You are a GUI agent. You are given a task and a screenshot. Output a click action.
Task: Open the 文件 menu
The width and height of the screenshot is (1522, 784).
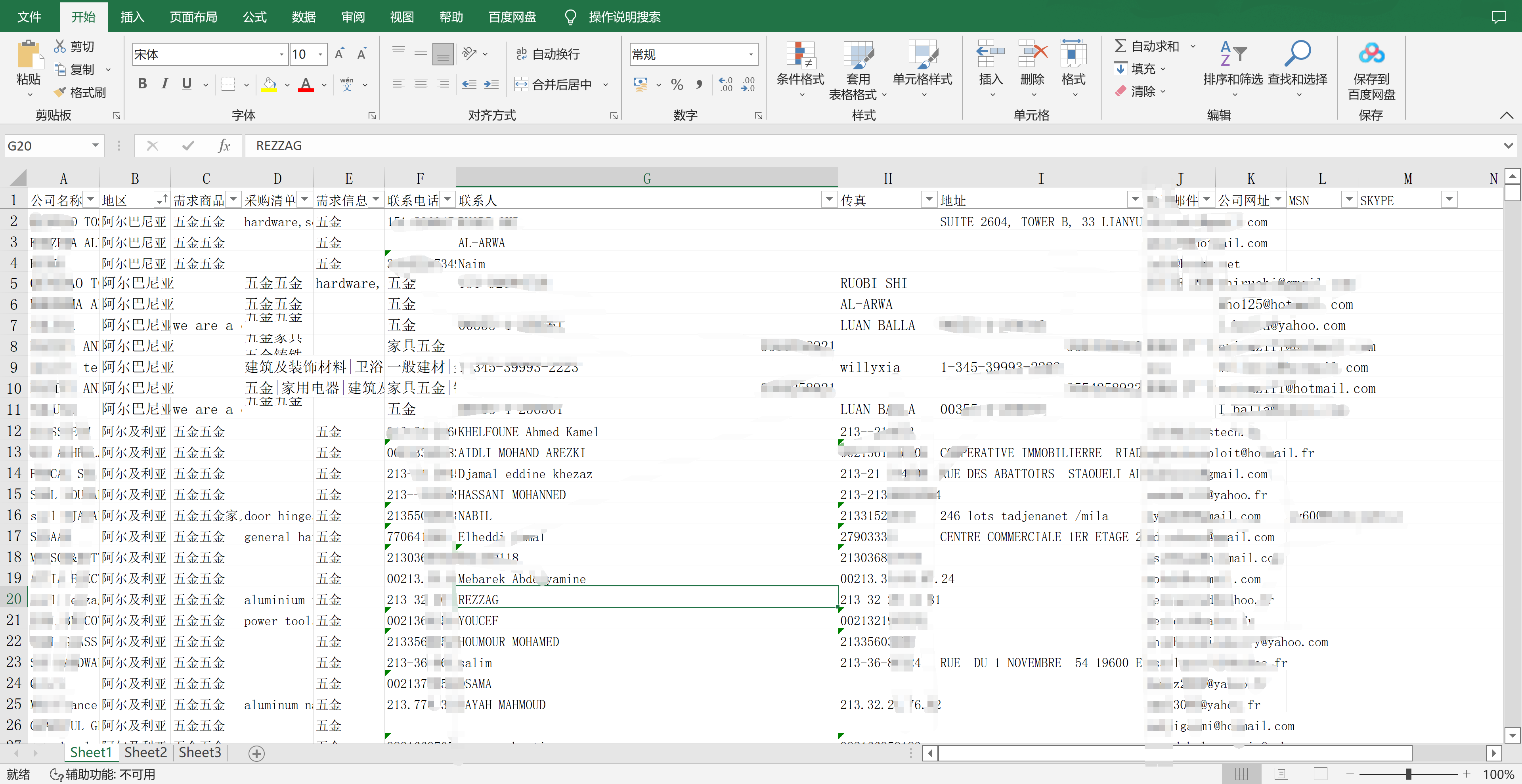point(30,17)
